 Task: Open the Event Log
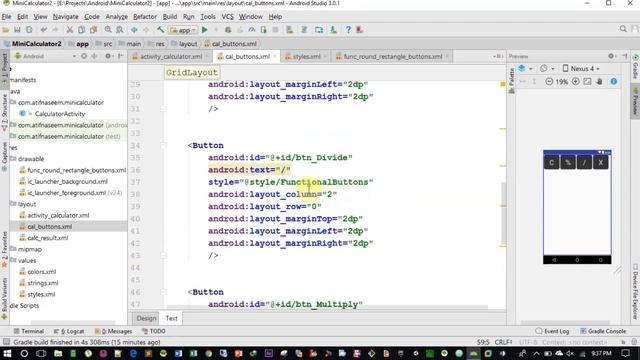552,331
